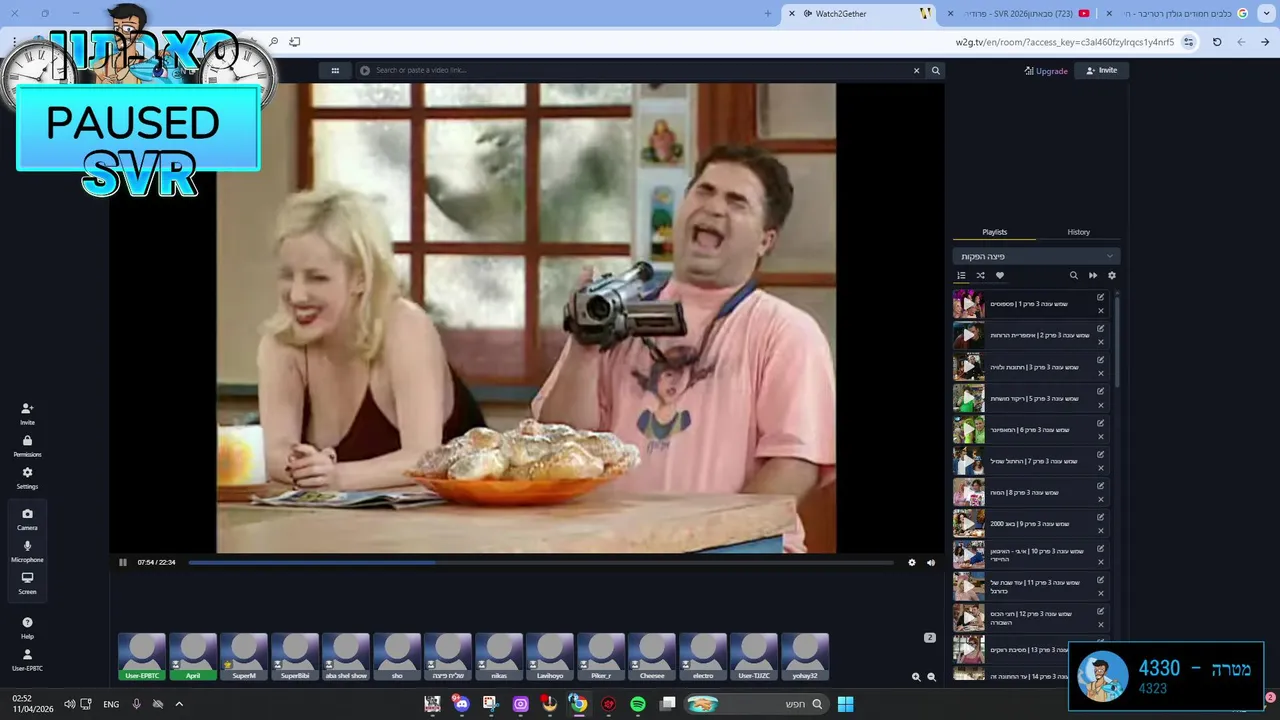This screenshot has width=1280, height=720.
Task: Switch to the YouTube SVR 2026 tab
Action: click(1020, 13)
